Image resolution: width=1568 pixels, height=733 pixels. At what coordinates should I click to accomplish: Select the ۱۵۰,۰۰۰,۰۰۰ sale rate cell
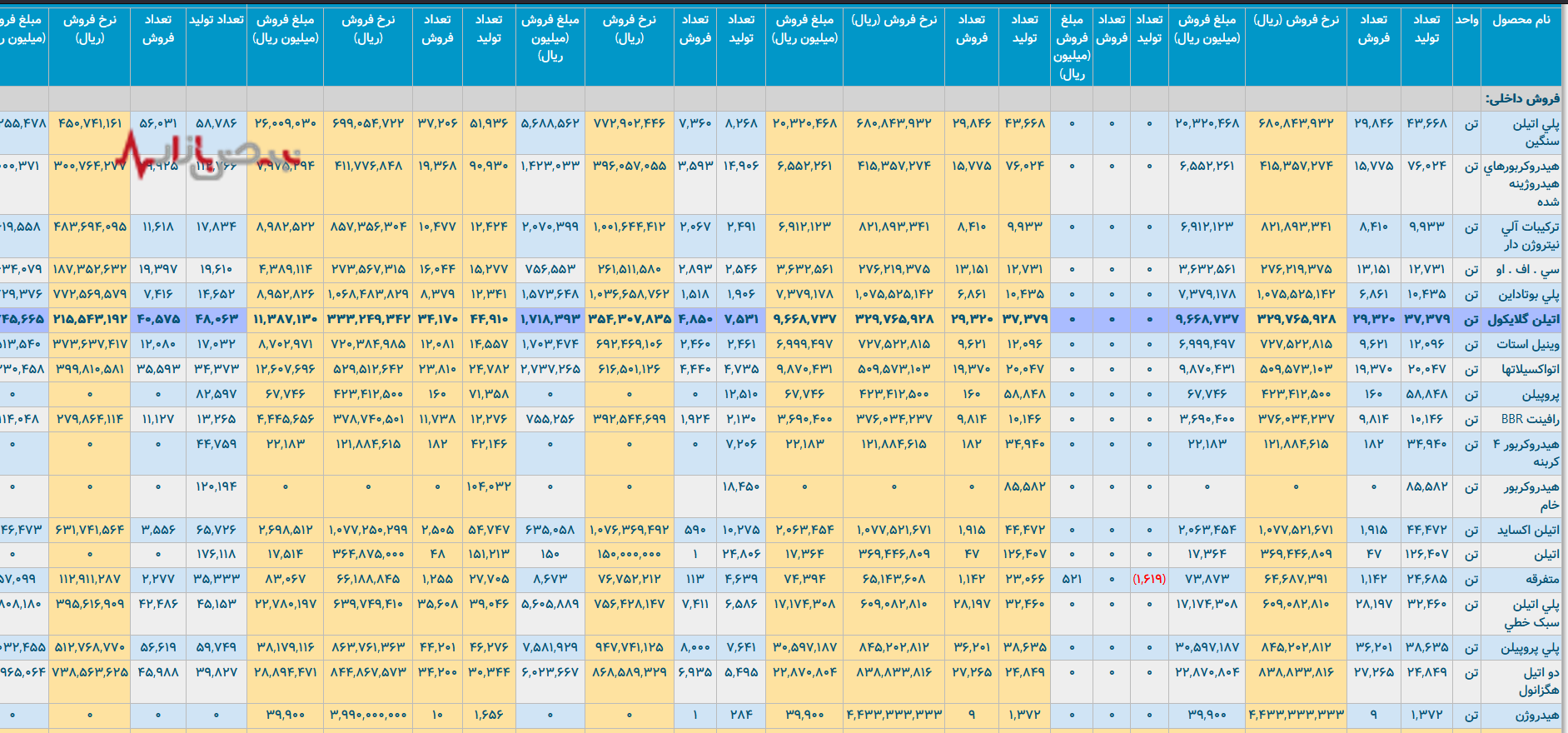coord(629,554)
